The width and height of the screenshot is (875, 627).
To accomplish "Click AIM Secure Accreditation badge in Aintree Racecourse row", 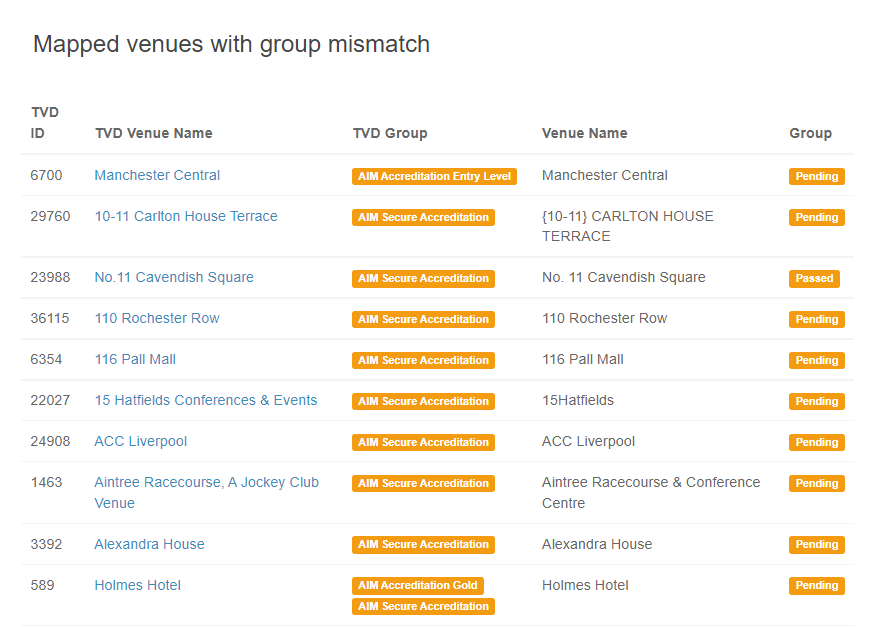I will tap(423, 484).
